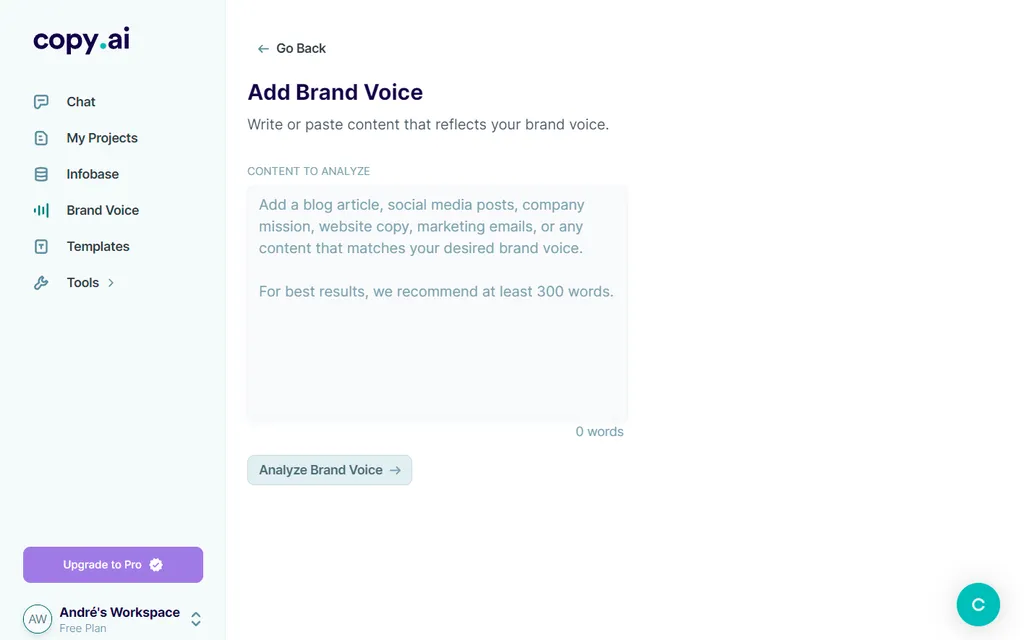This screenshot has height=640, width=1024.
Task: Click the checkmark badge on Upgrade button
Action: pyautogui.click(x=155, y=564)
